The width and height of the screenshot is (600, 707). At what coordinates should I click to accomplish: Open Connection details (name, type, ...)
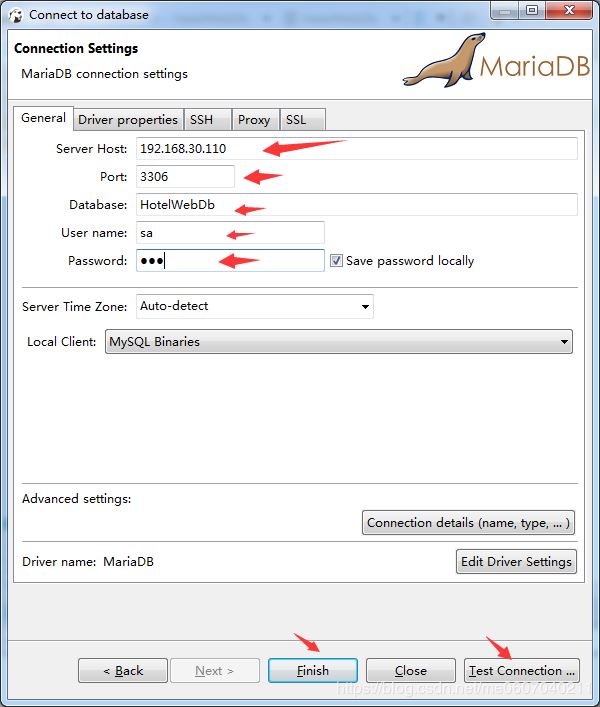(468, 523)
